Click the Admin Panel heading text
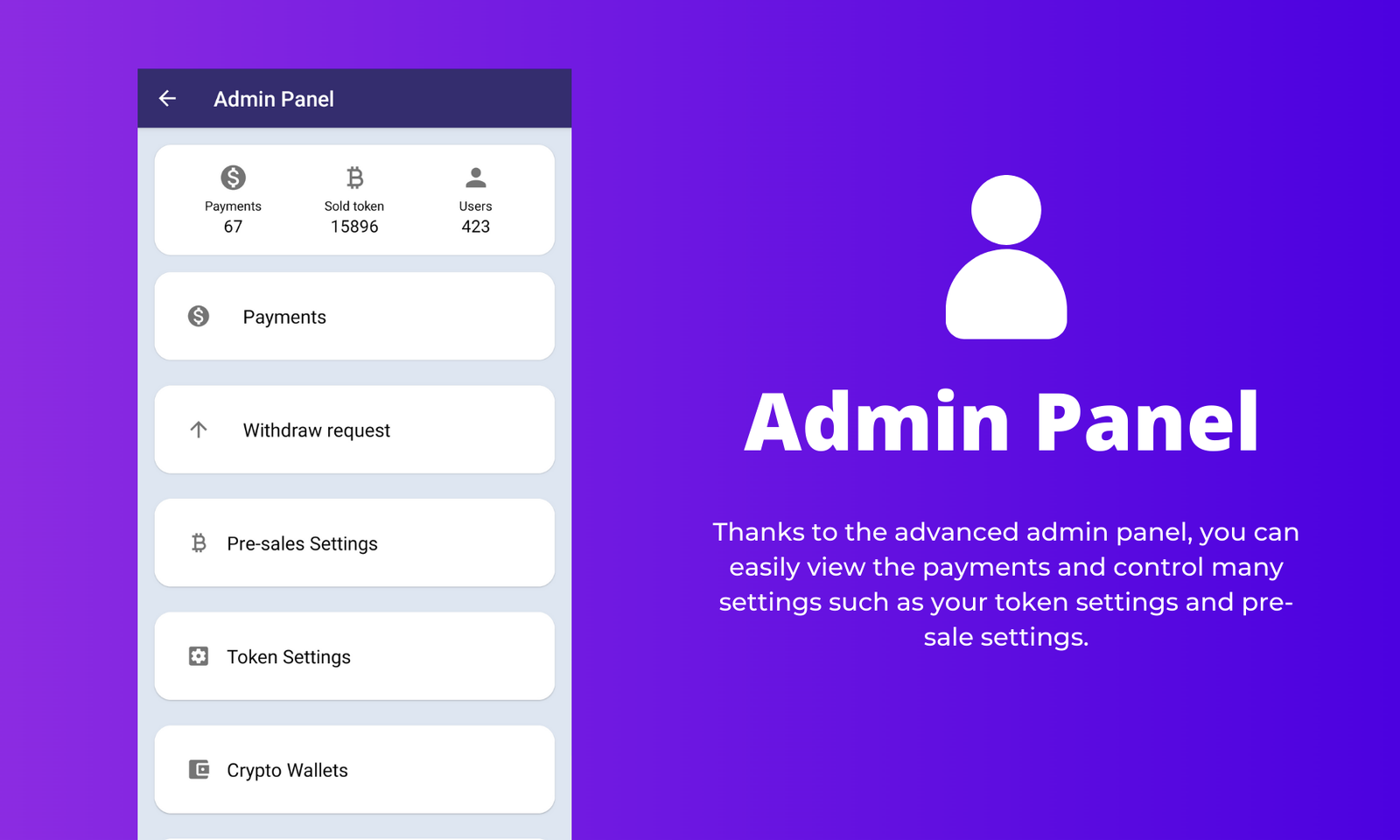The image size is (1400, 840). [1003, 423]
